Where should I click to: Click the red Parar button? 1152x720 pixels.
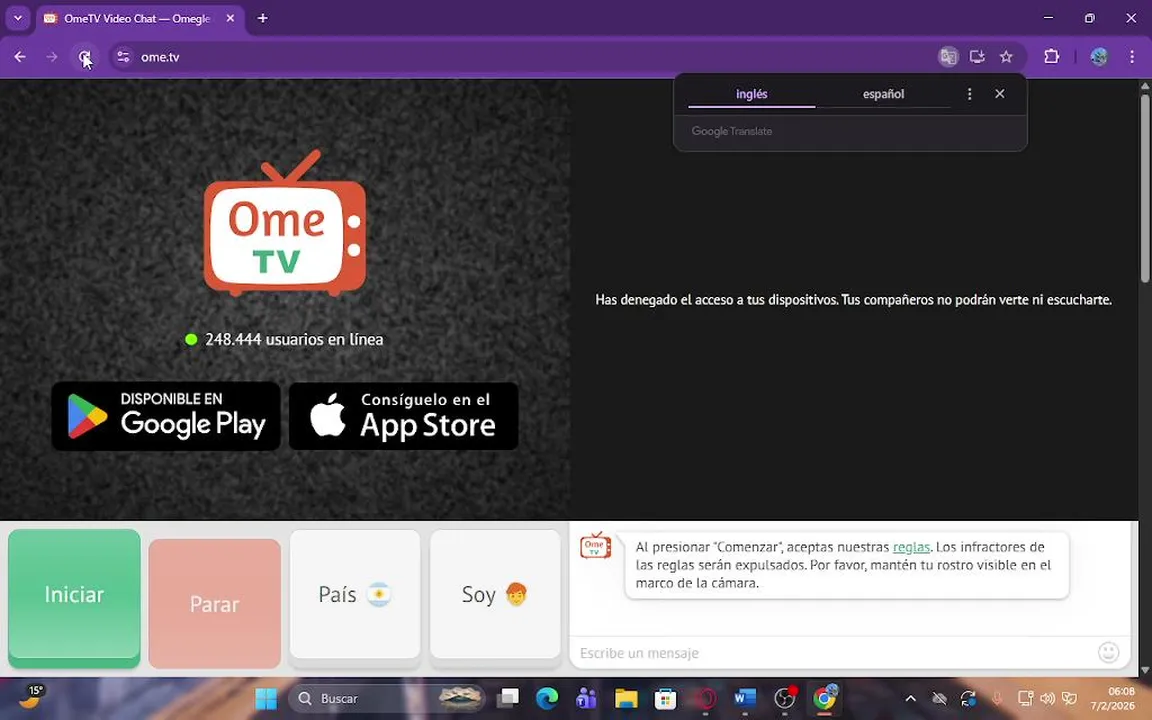(x=215, y=603)
